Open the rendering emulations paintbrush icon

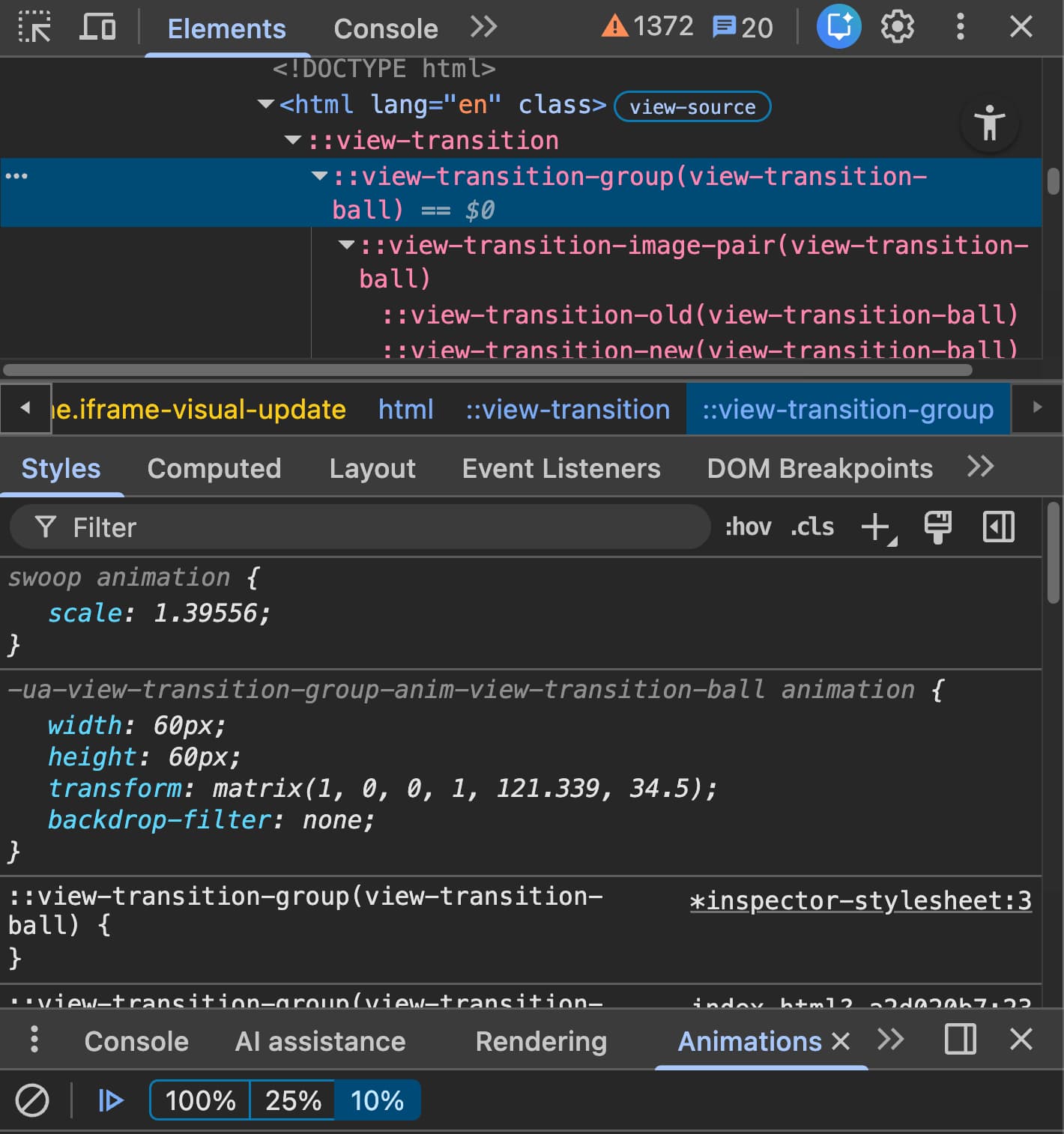[937, 527]
